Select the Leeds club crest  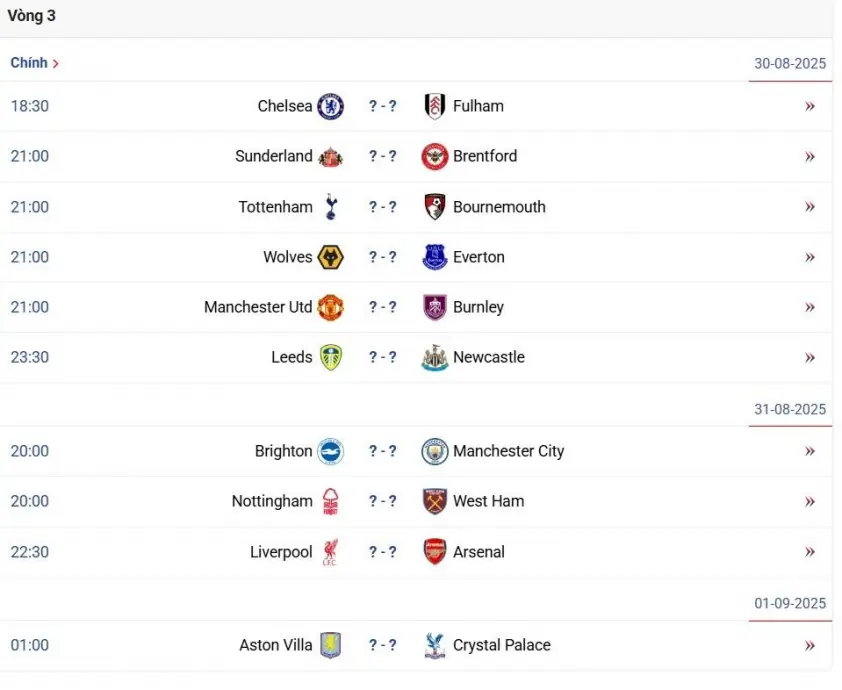[331, 358]
